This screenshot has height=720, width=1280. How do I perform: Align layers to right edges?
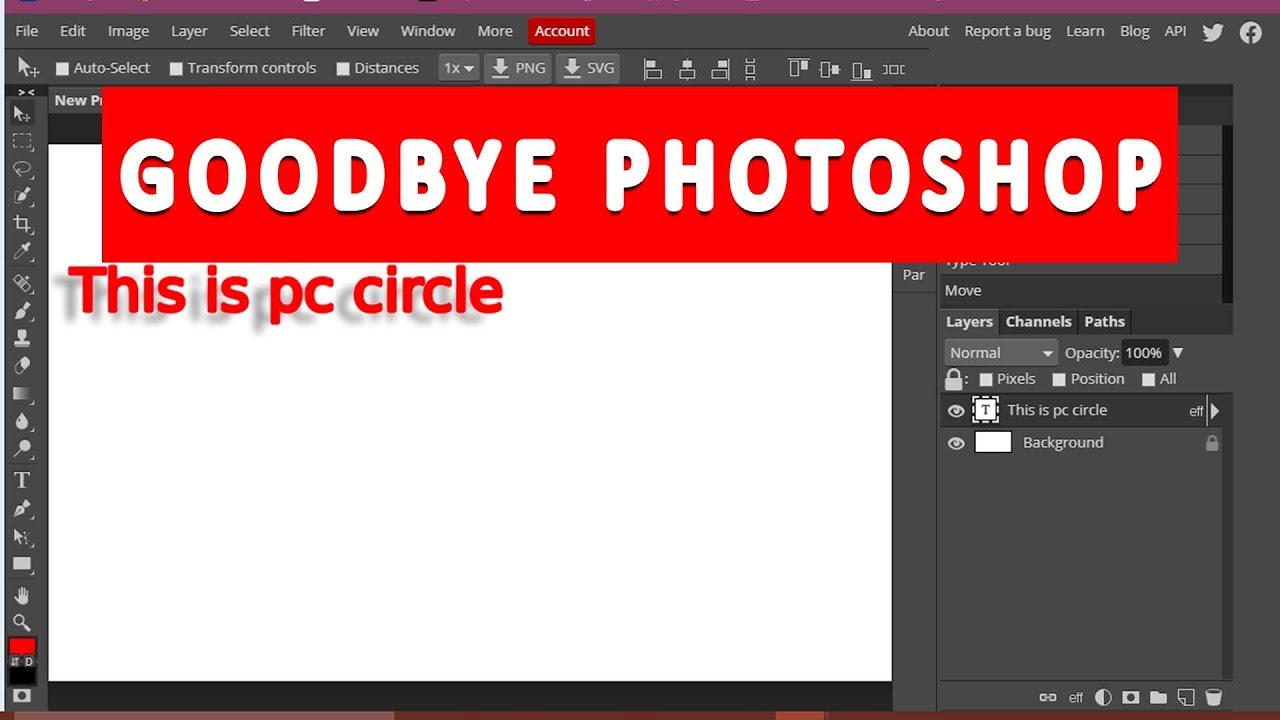pos(720,69)
